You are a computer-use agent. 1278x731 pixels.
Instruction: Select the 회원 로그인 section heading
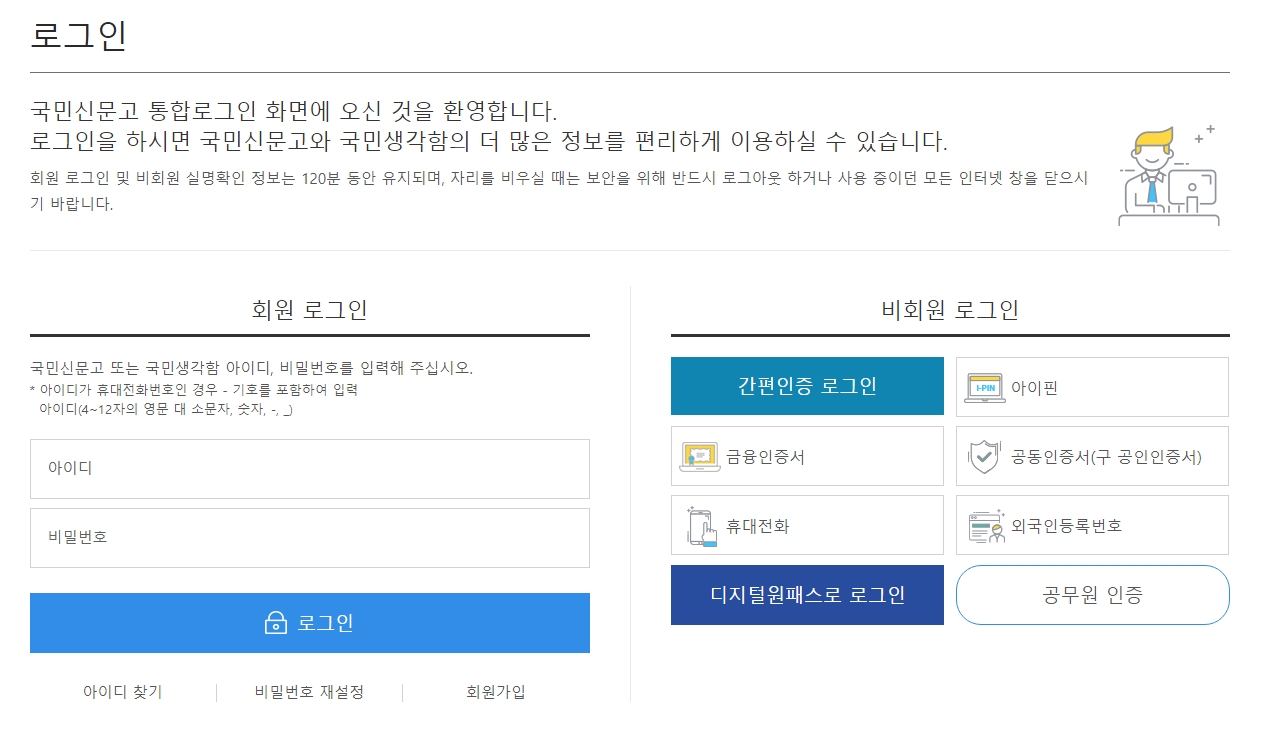tap(309, 309)
